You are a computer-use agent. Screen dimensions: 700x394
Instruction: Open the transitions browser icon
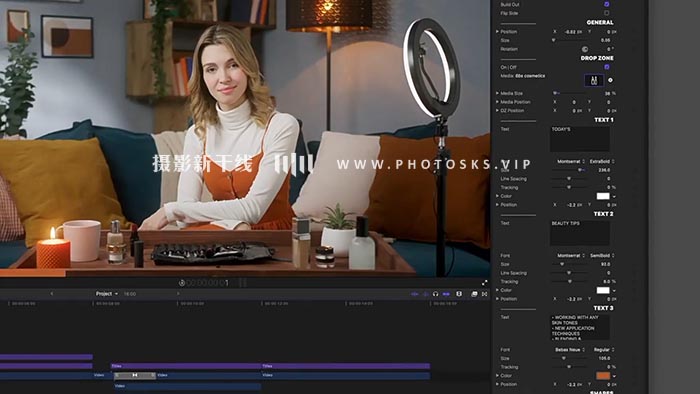[484, 294]
